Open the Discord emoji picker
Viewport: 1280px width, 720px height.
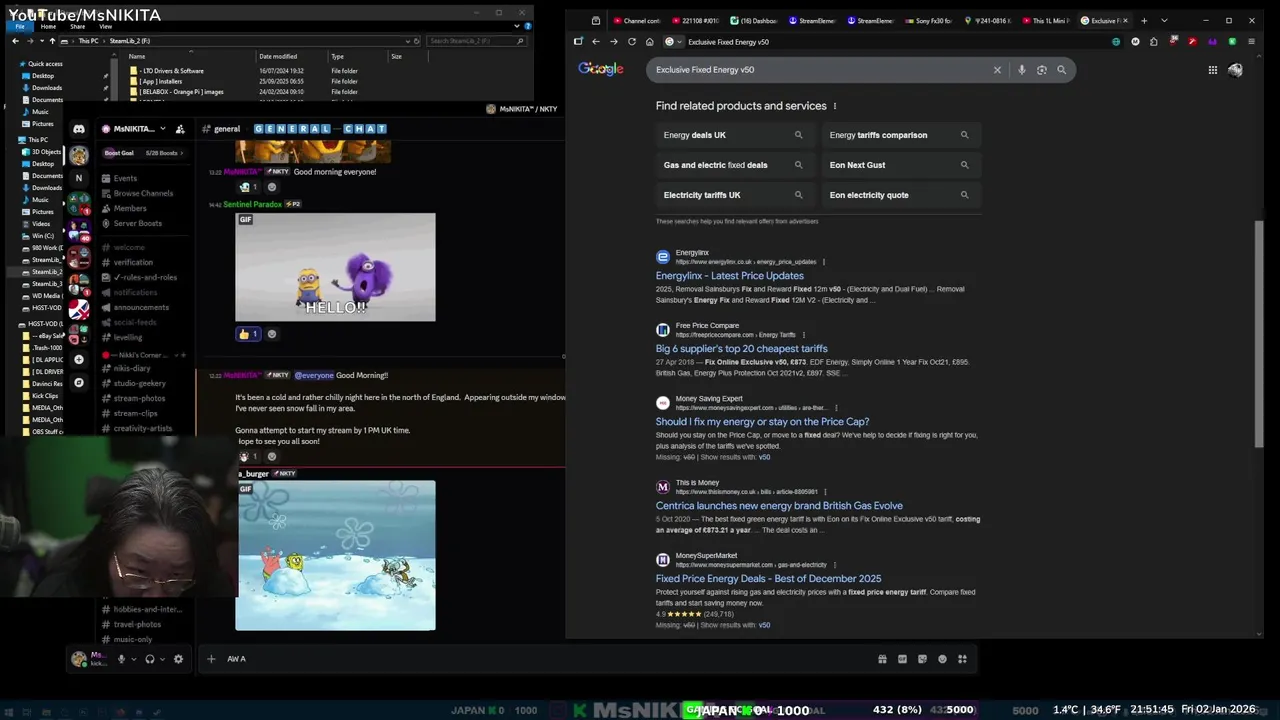[x=942, y=659]
